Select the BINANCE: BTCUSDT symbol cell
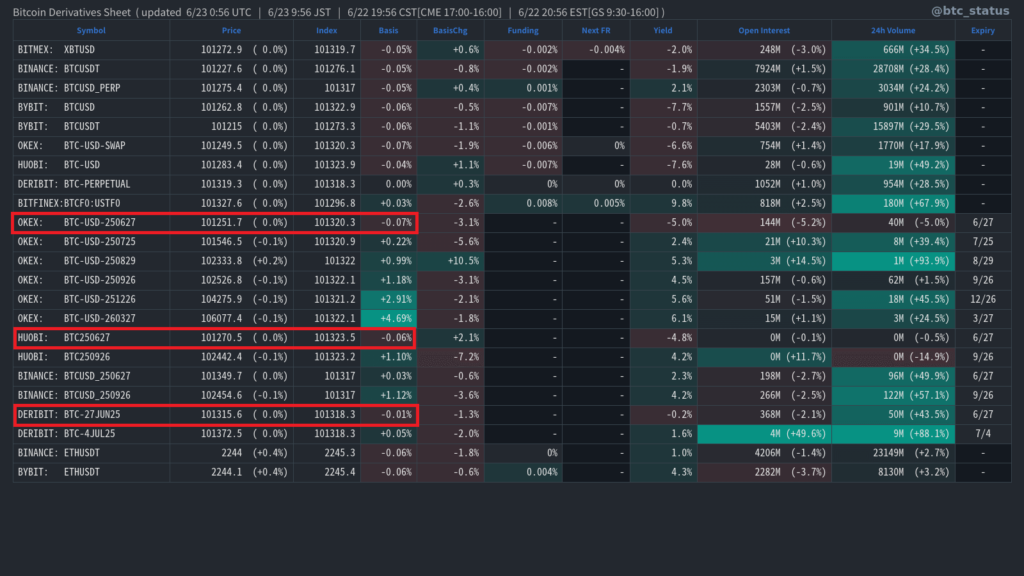 tap(91, 69)
